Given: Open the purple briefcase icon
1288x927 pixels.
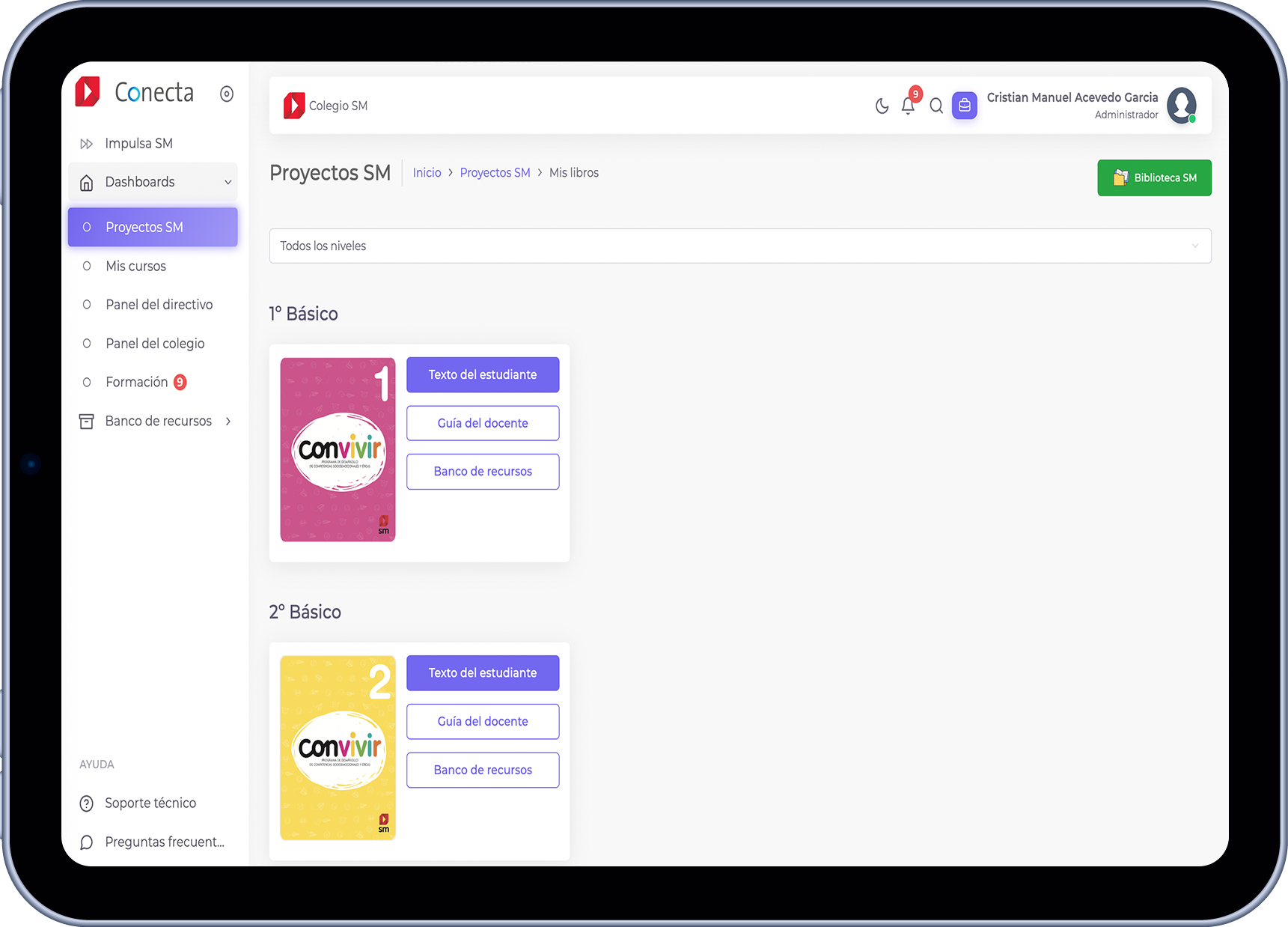Looking at the screenshot, I should tap(964, 106).
